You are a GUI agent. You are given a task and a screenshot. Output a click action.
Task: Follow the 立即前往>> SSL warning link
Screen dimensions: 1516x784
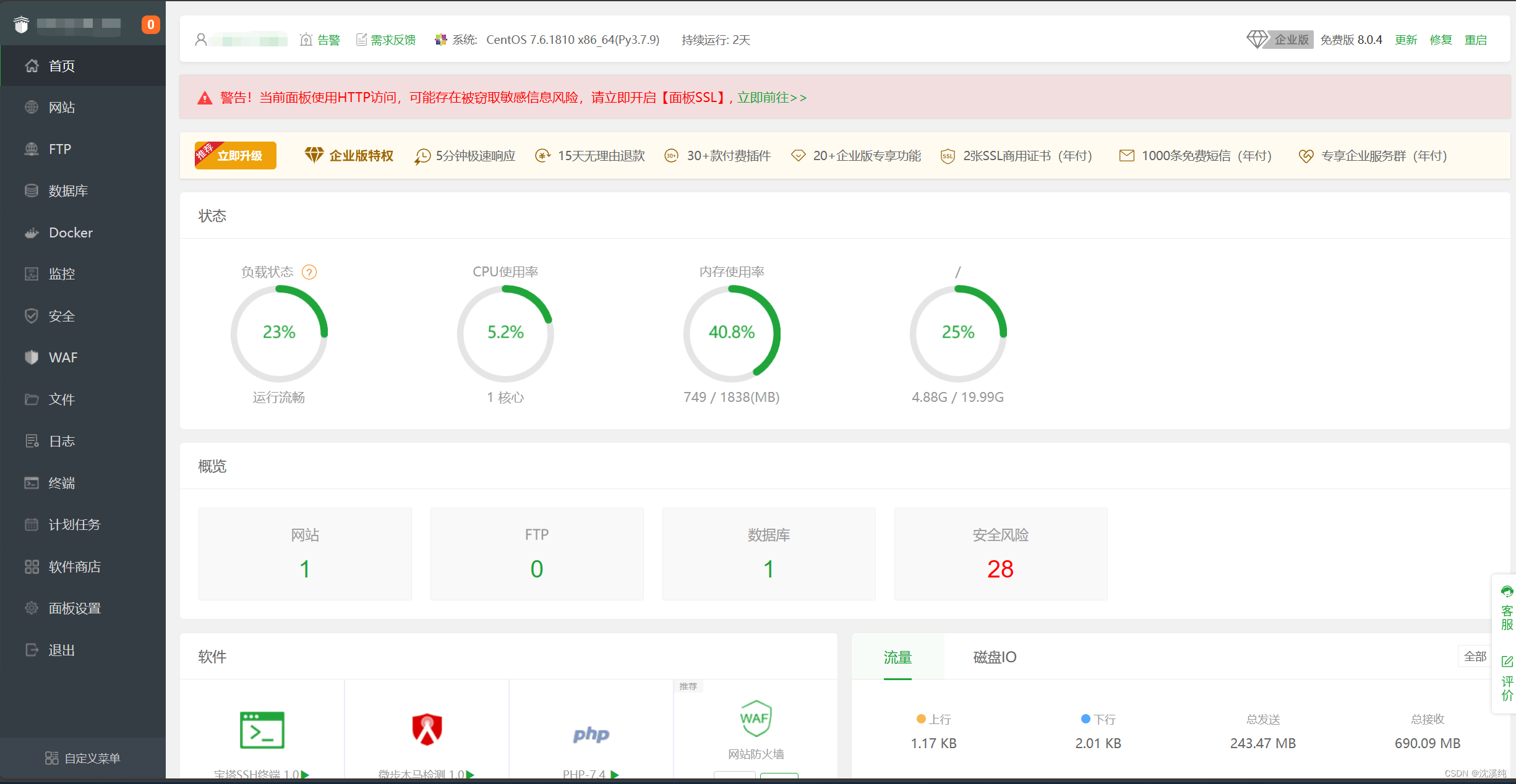tap(771, 98)
